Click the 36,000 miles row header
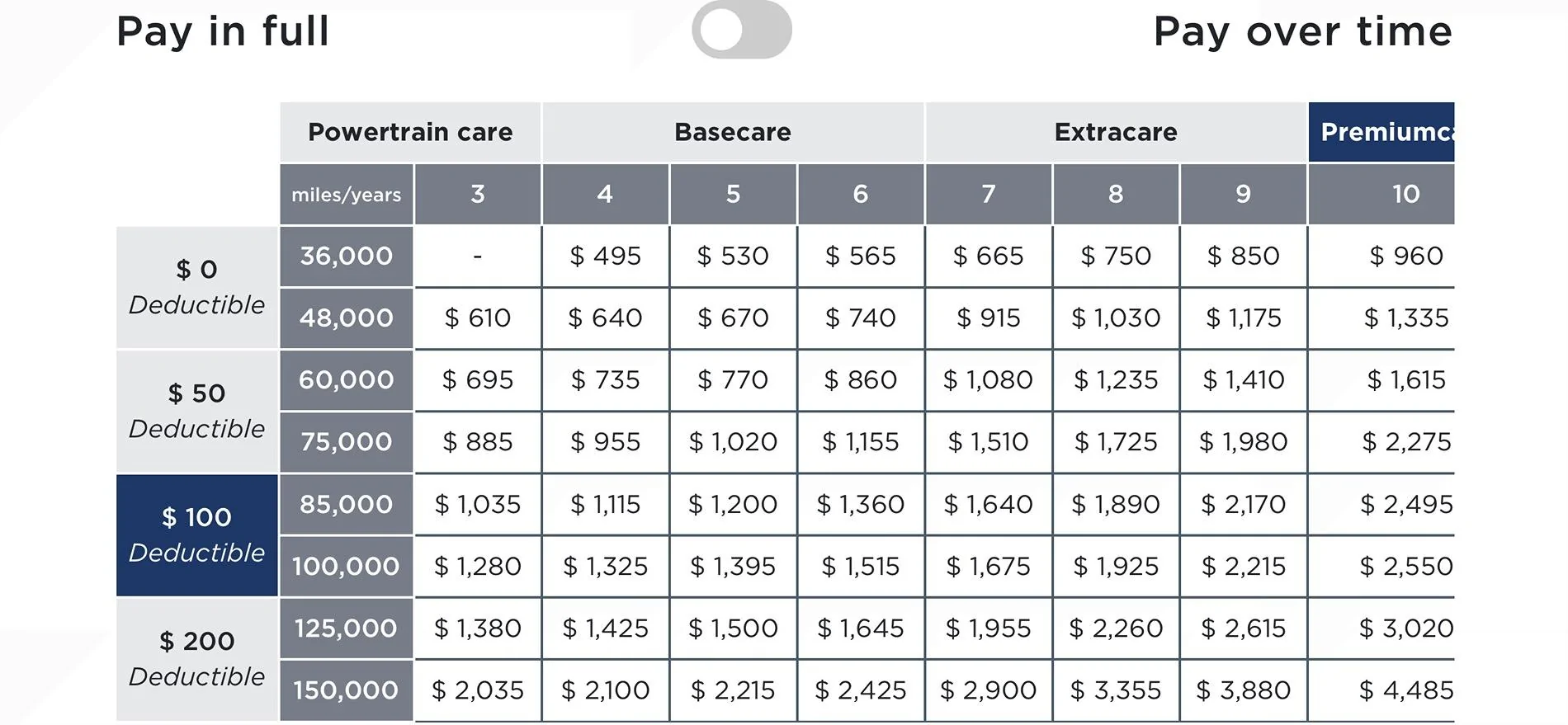This screenshot has width=1568, height=725. [346, 257]
